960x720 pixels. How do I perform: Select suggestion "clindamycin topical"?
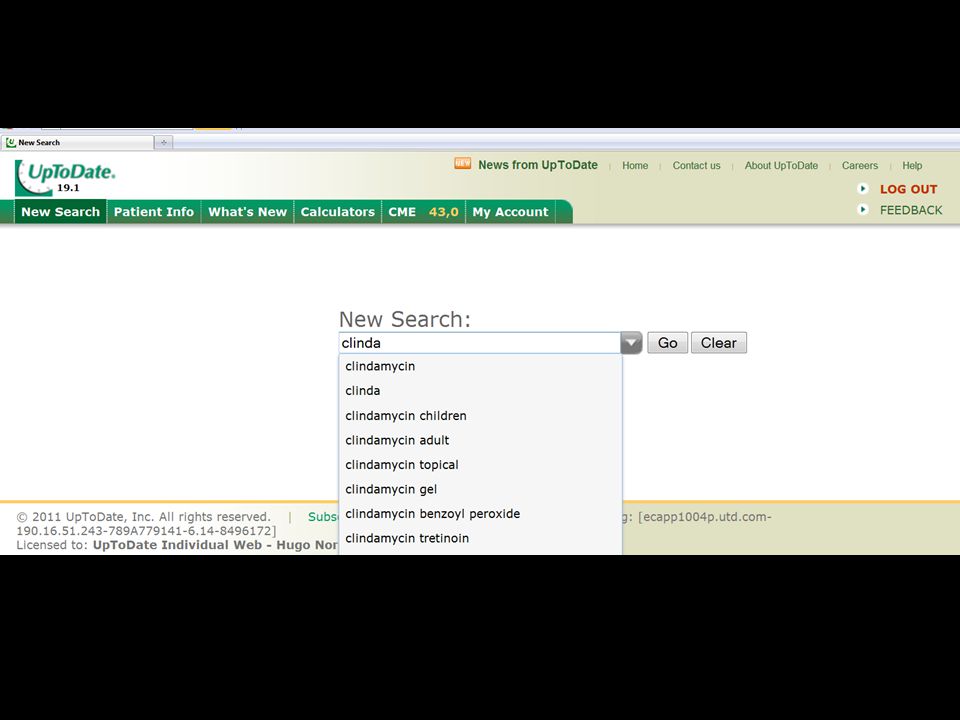[x=481, y=465]
